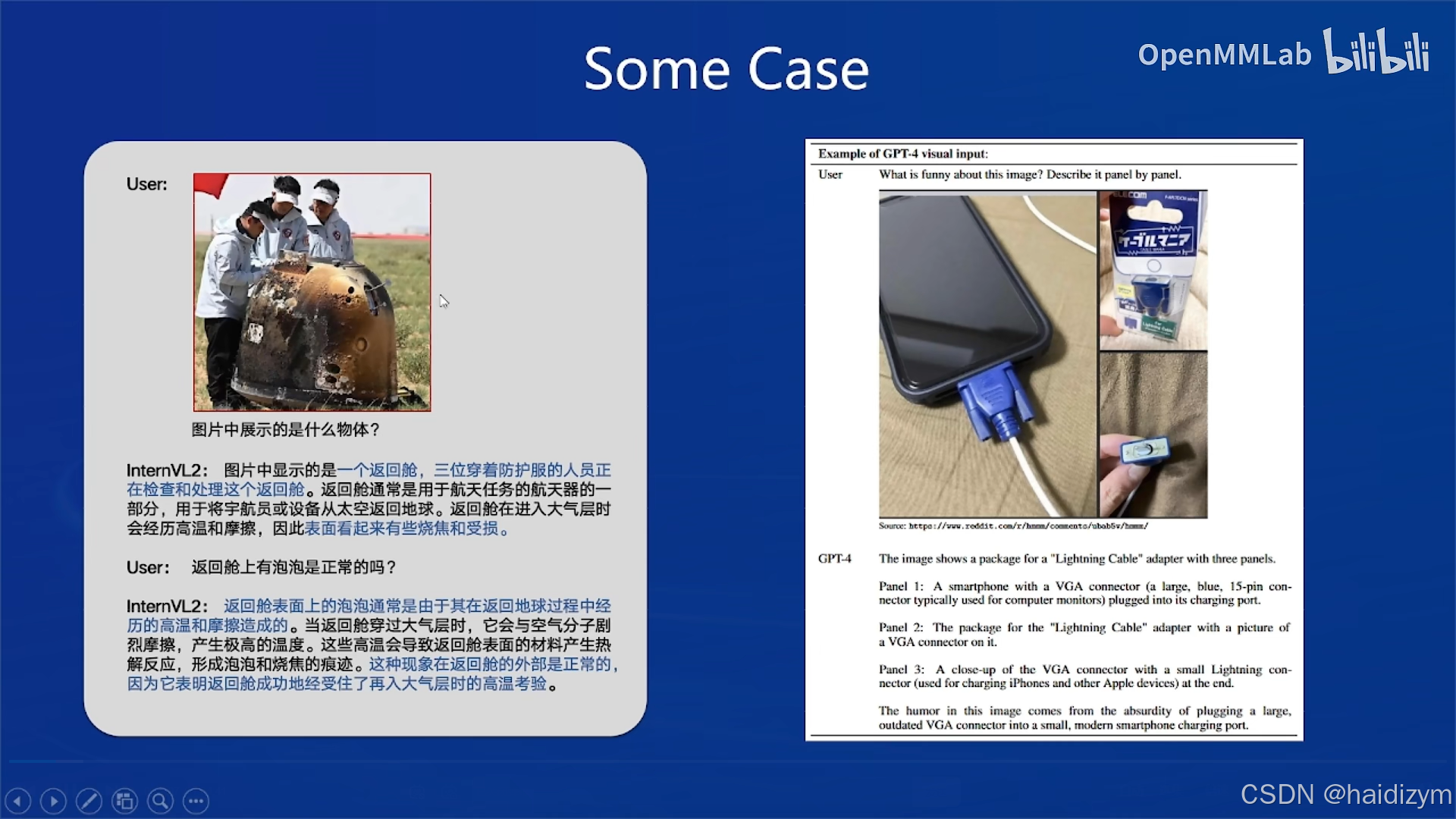The width and height of the screenshot is (1456, 819).
Task: Click the '返回舱上有泡泡是正常的吗?' question
Action: pos(293,567)
